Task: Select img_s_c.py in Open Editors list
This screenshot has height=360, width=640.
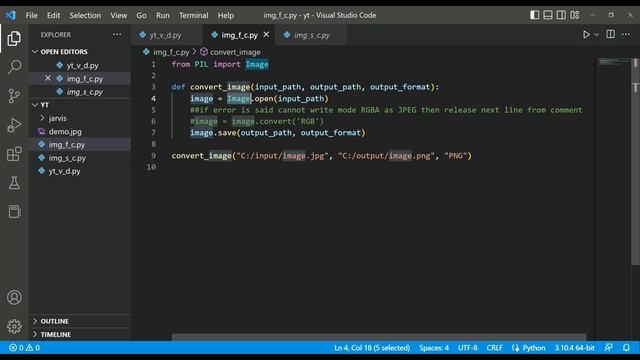Action: pos(84,92)
